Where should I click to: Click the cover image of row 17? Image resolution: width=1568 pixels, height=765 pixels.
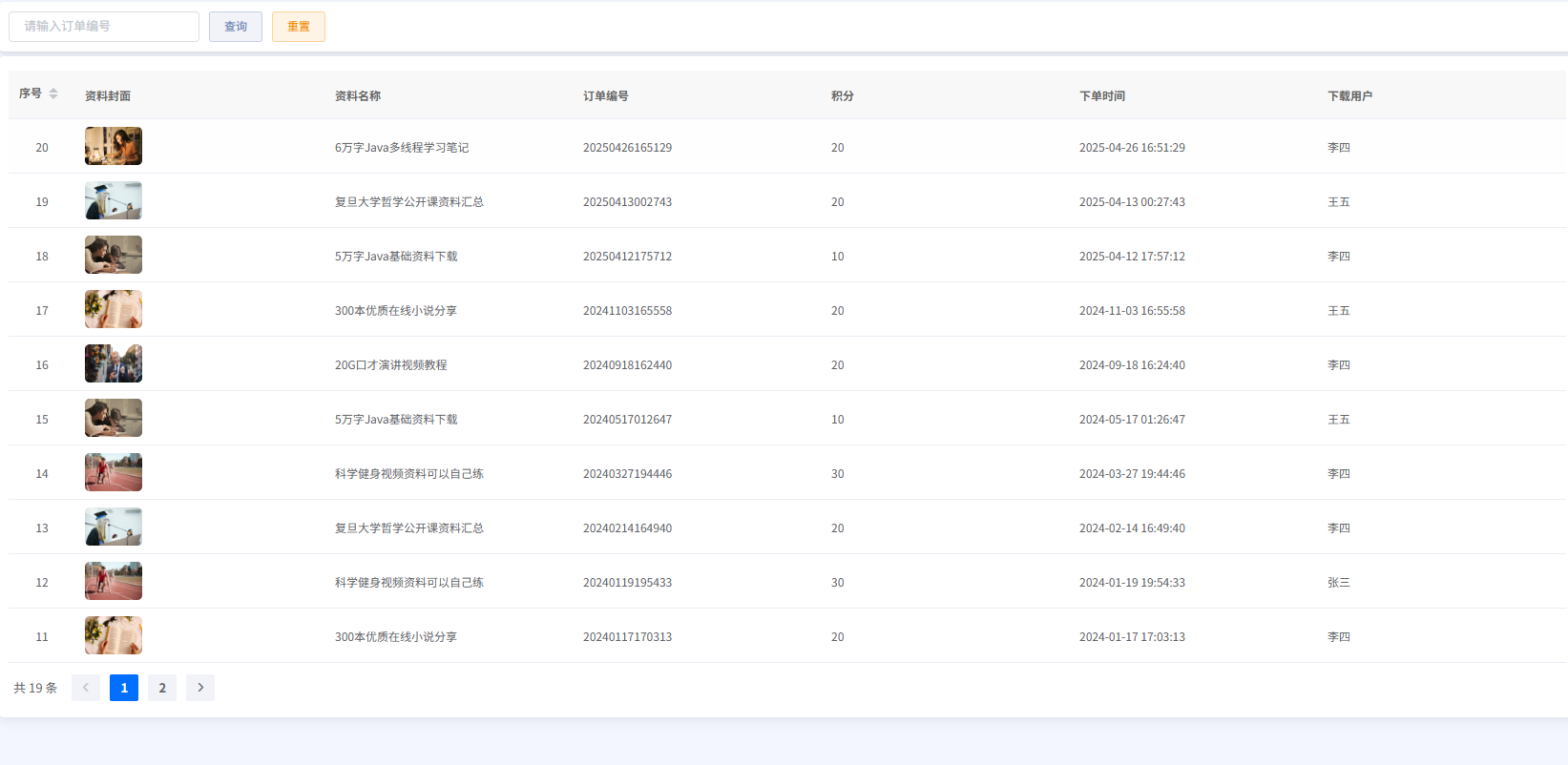(114, 310)
